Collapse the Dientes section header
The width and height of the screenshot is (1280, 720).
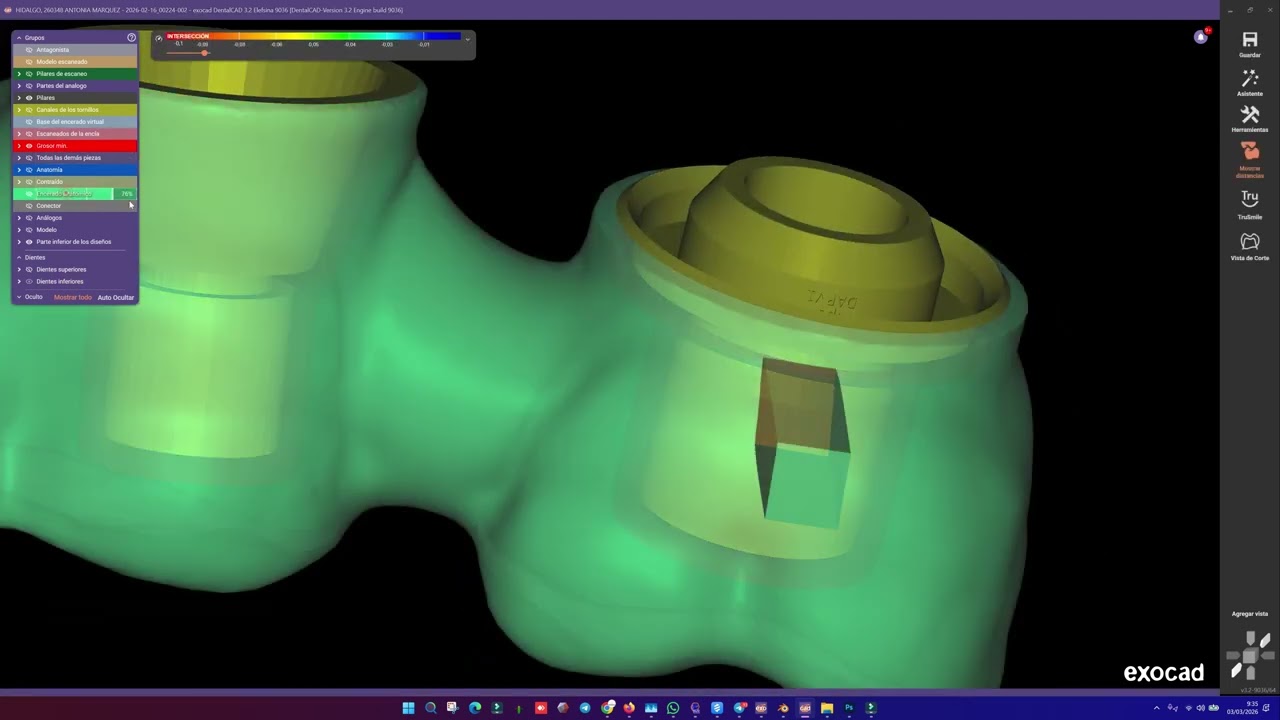tap(19, 258)
